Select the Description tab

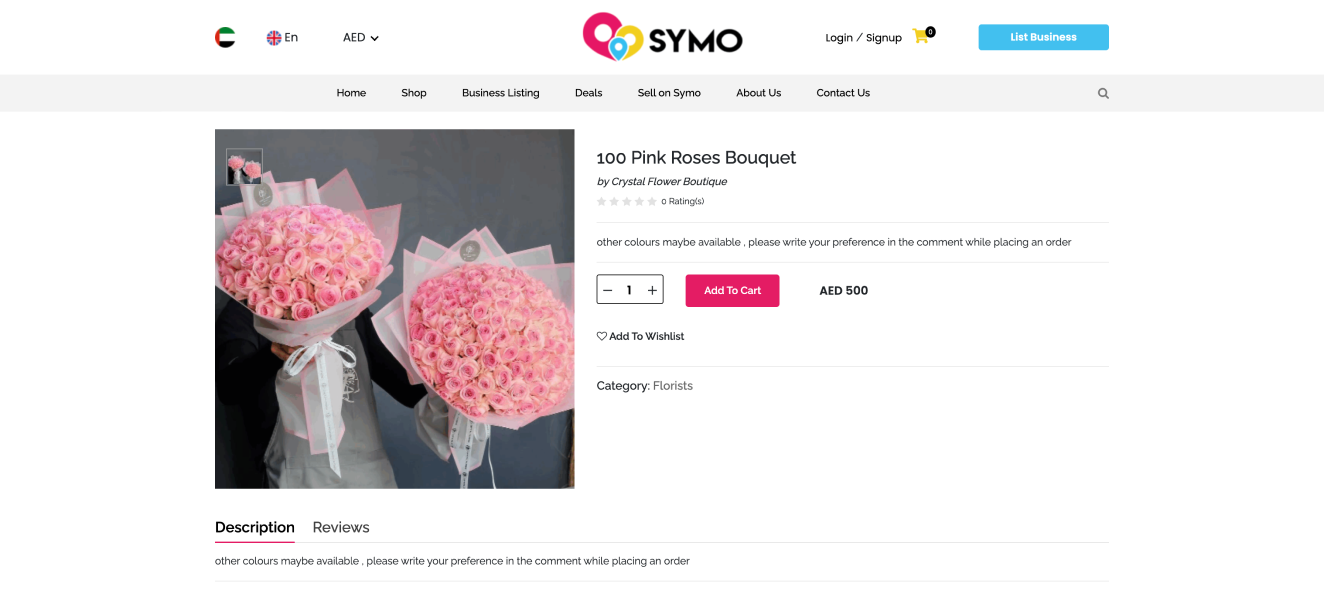tap(255, 527)
